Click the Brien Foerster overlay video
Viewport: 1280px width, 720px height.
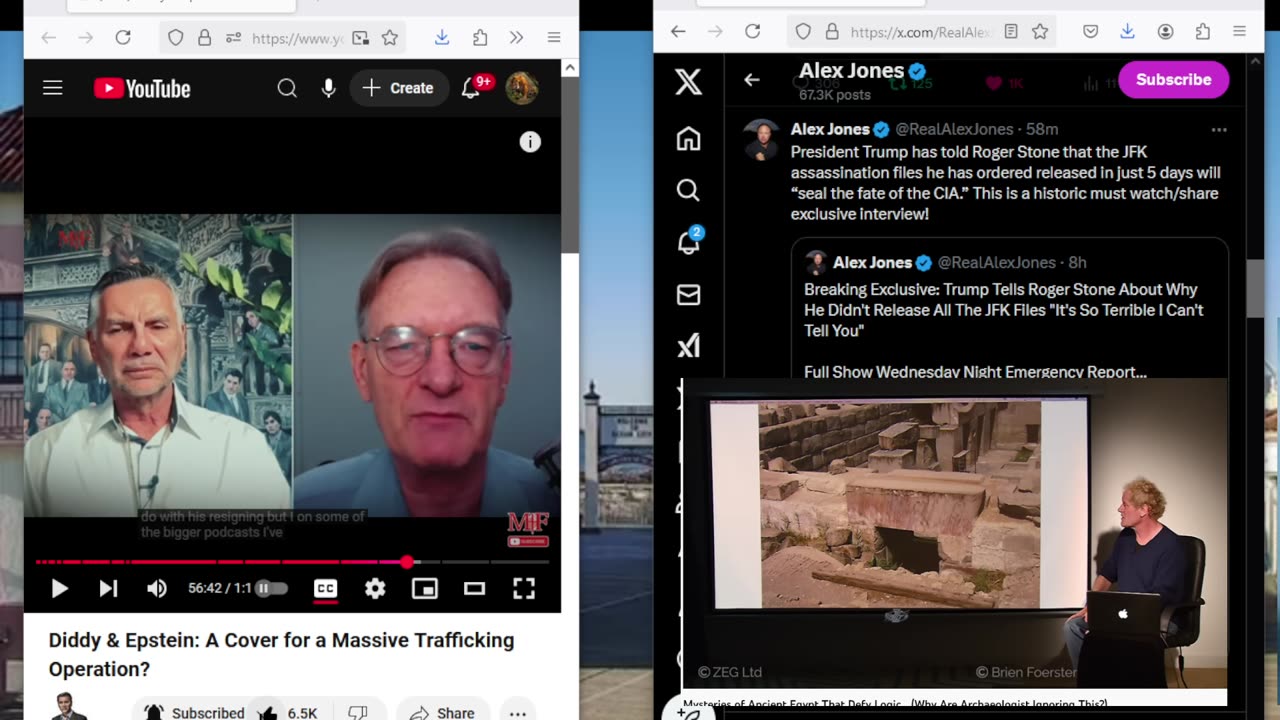point(954,534)
